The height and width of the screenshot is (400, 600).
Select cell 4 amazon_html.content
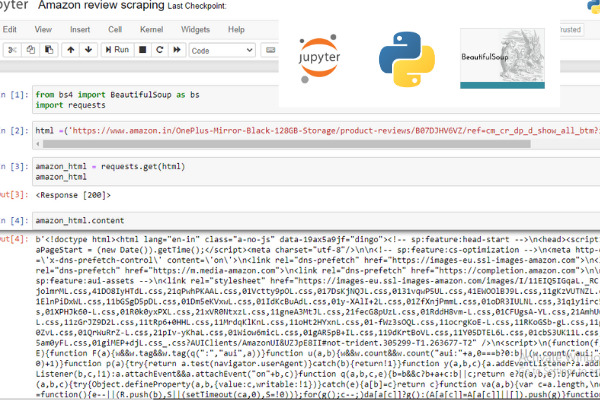coord(316,220)
